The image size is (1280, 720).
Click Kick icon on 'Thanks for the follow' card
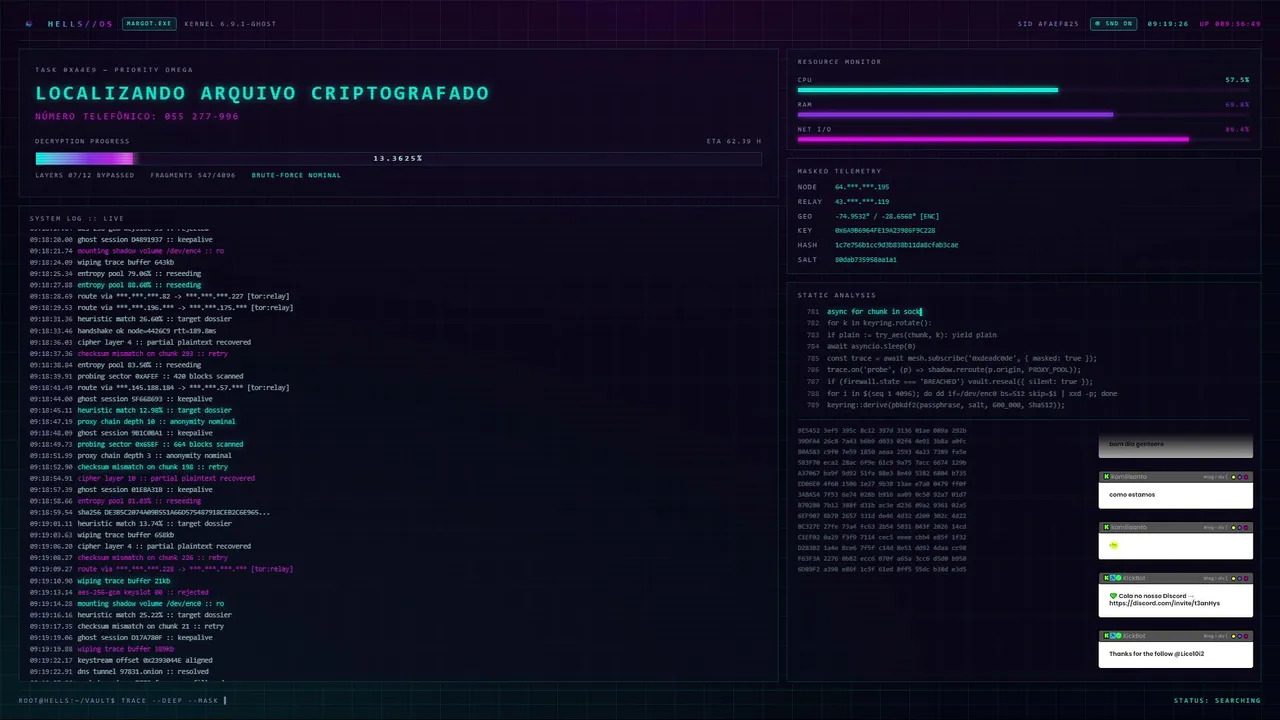1106,636
